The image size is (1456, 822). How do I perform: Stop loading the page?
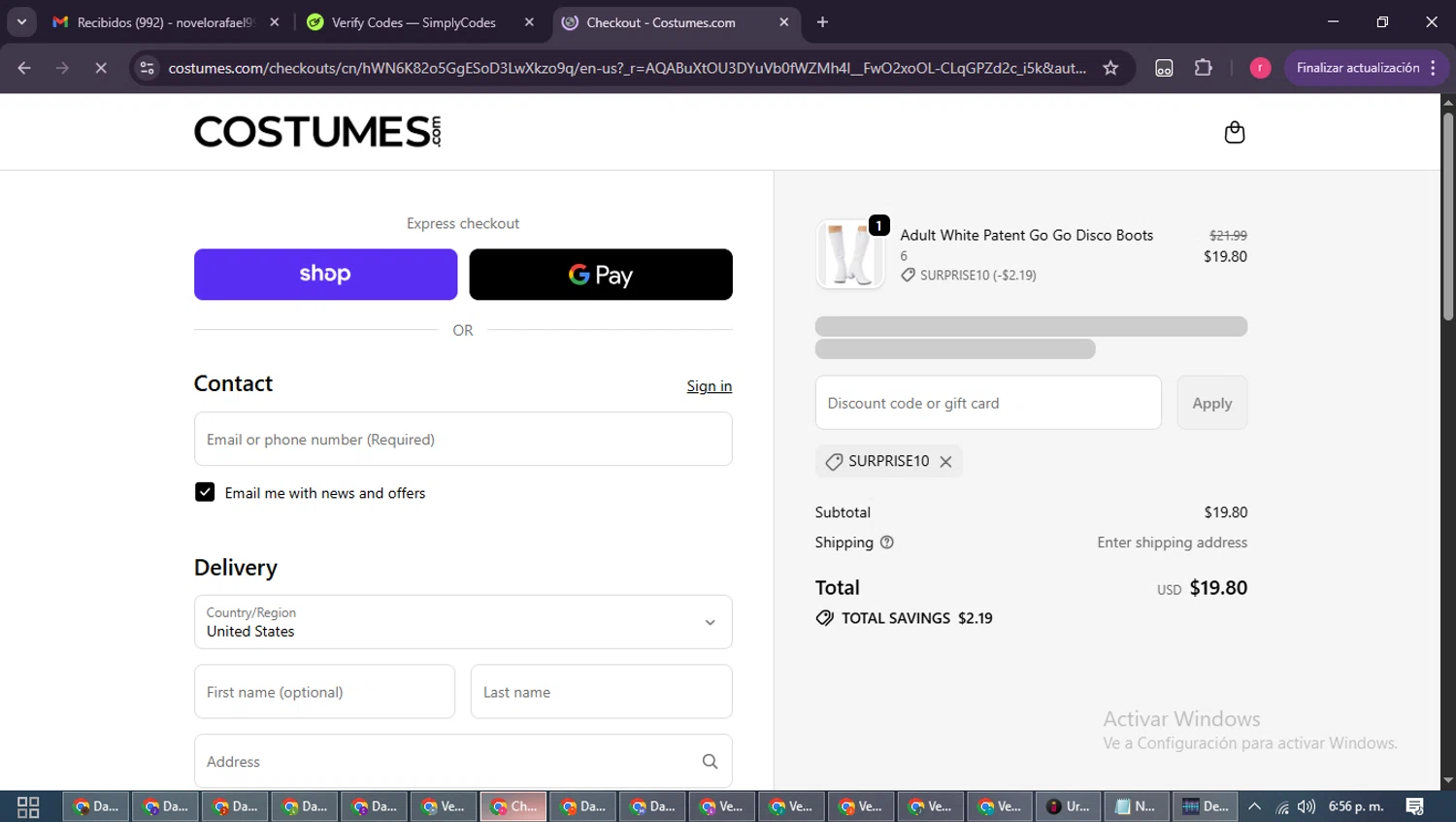point(100,68)
